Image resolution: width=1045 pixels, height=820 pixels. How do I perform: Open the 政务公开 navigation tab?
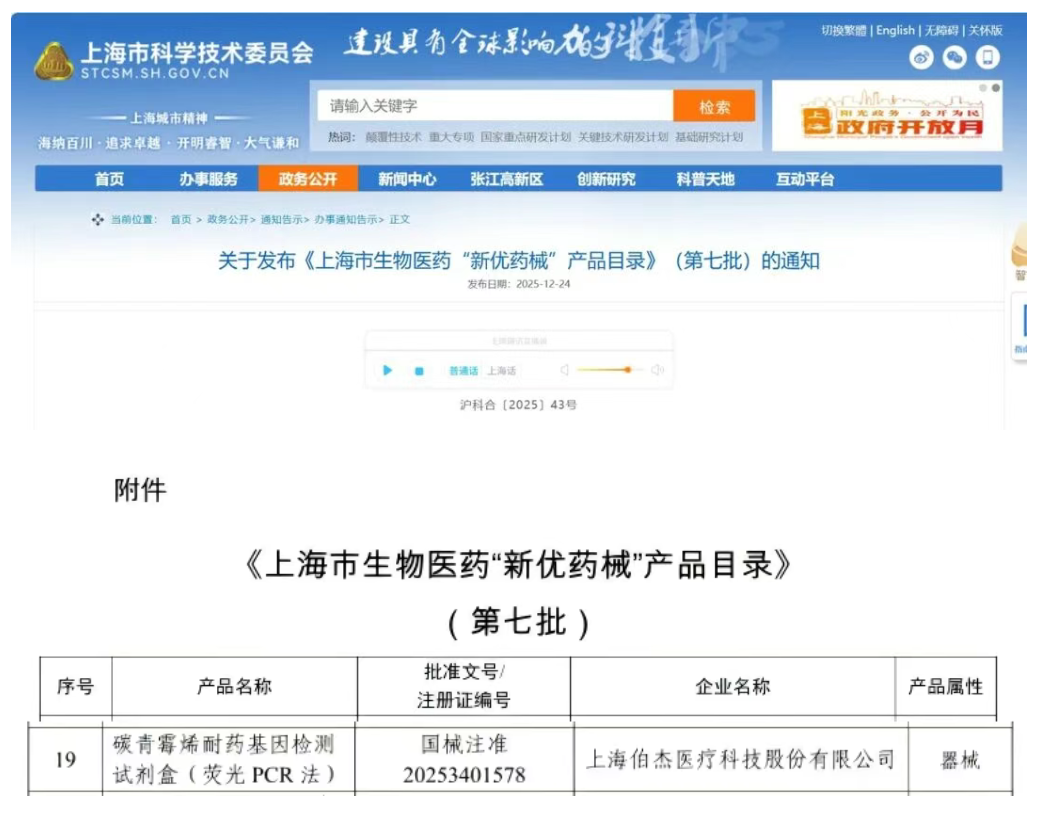coord(307,180)
